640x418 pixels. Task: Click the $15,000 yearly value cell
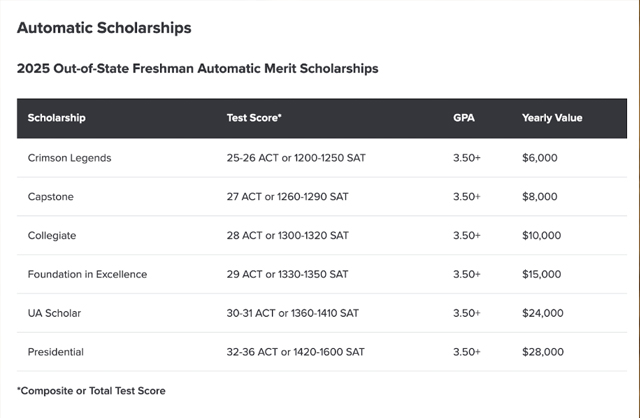click(x=542, y=274)
